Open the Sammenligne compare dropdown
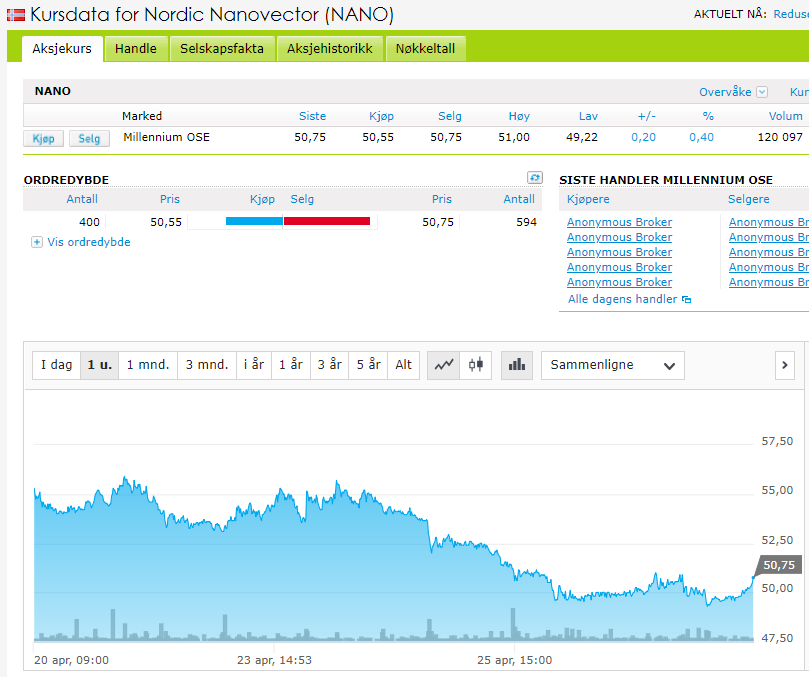809x677 pixels. click(613, 365)
